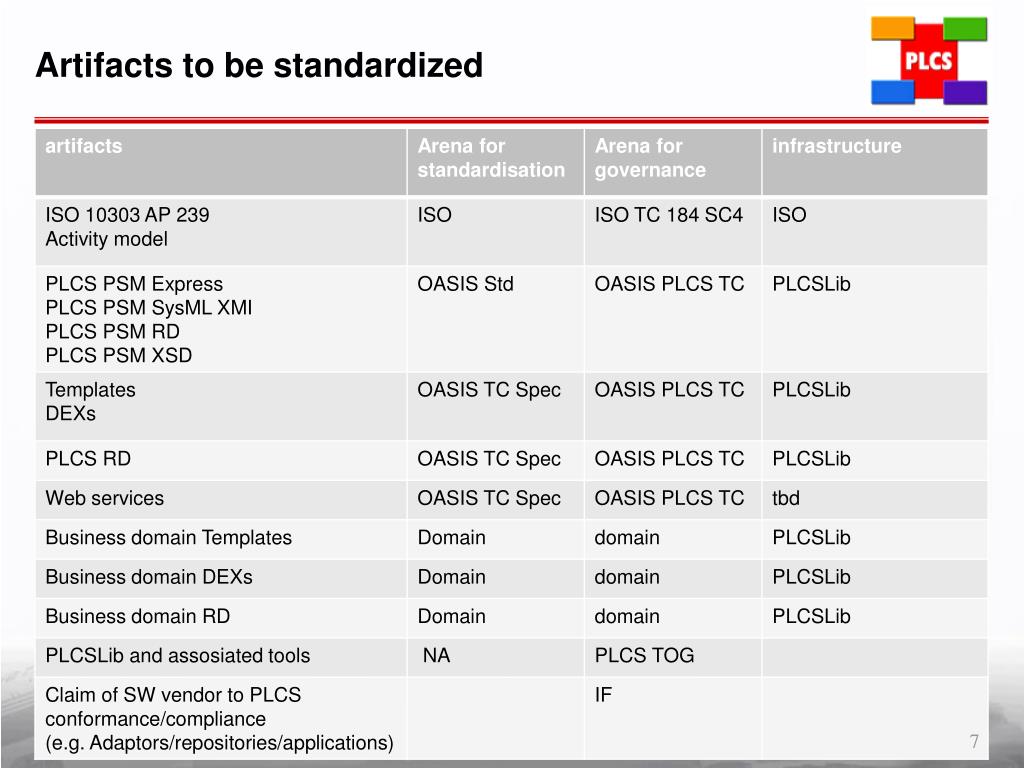Click the "Activity model" text line
The width and height of the screenshot is (1024, 768).
click(x=106, y=239)
